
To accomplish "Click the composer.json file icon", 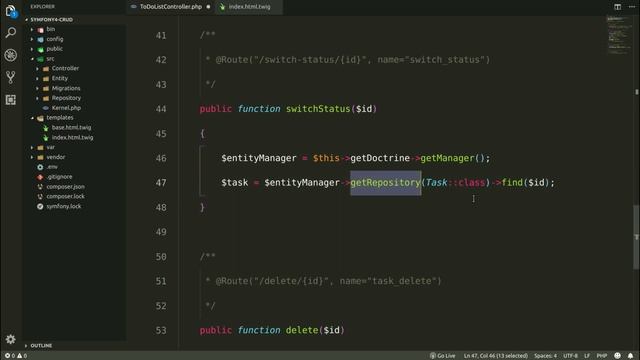I will pos(40,187).
